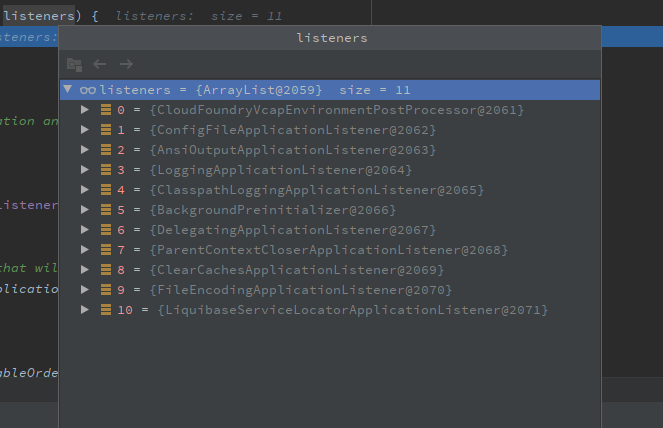The height and width of the screenshot is (428, 663).
Task: Click the listeners popup title bar
Action: click(332, 38)
